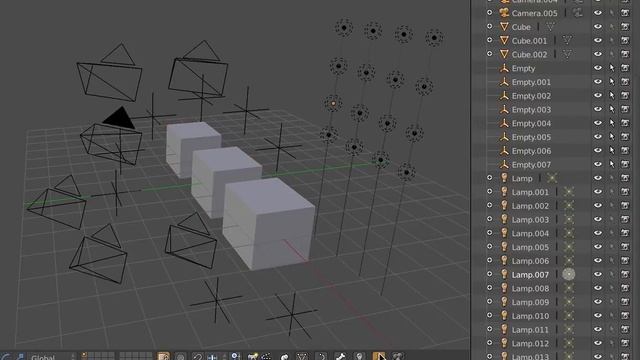The image size is (640, 360).
Task: Hide Lamp.007 with its eye toggle
Action: pyautogui.click(x=598, y=274)
